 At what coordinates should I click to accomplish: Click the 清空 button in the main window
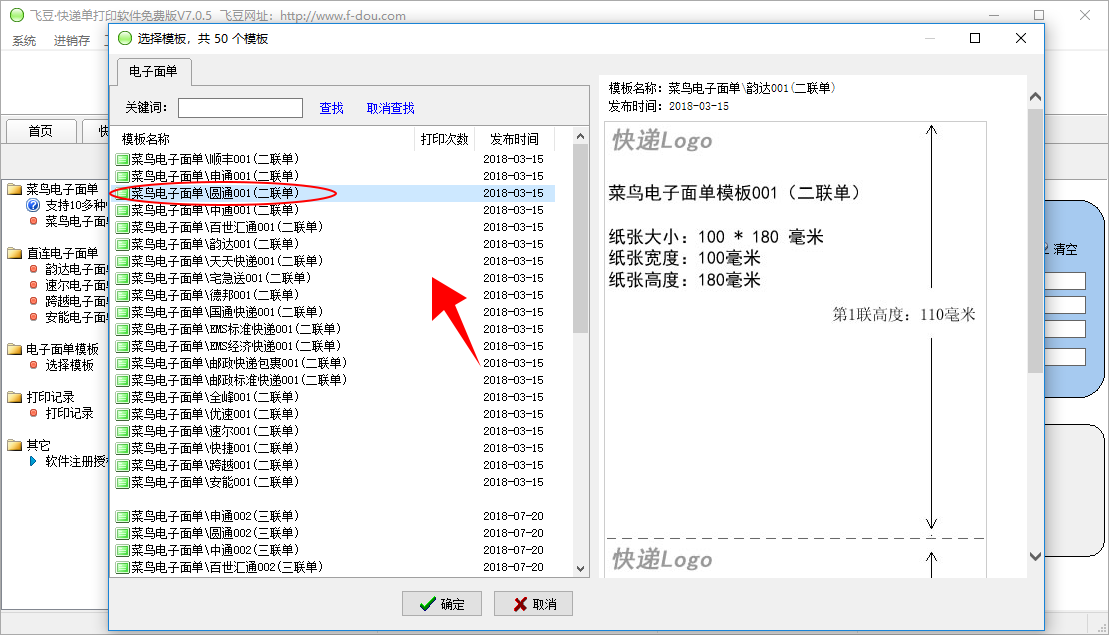coord(1065,249)
